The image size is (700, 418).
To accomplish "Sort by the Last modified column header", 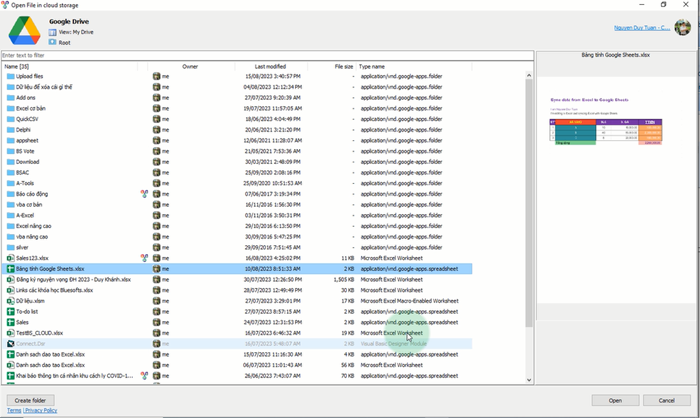I will pyautogui.click(x=270, y=67).
